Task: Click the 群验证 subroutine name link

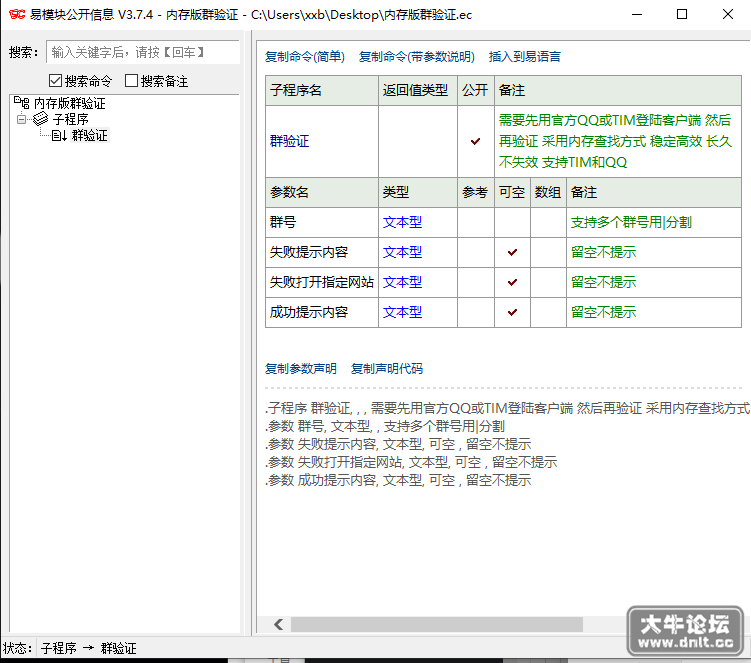Action: click(289, 141)
